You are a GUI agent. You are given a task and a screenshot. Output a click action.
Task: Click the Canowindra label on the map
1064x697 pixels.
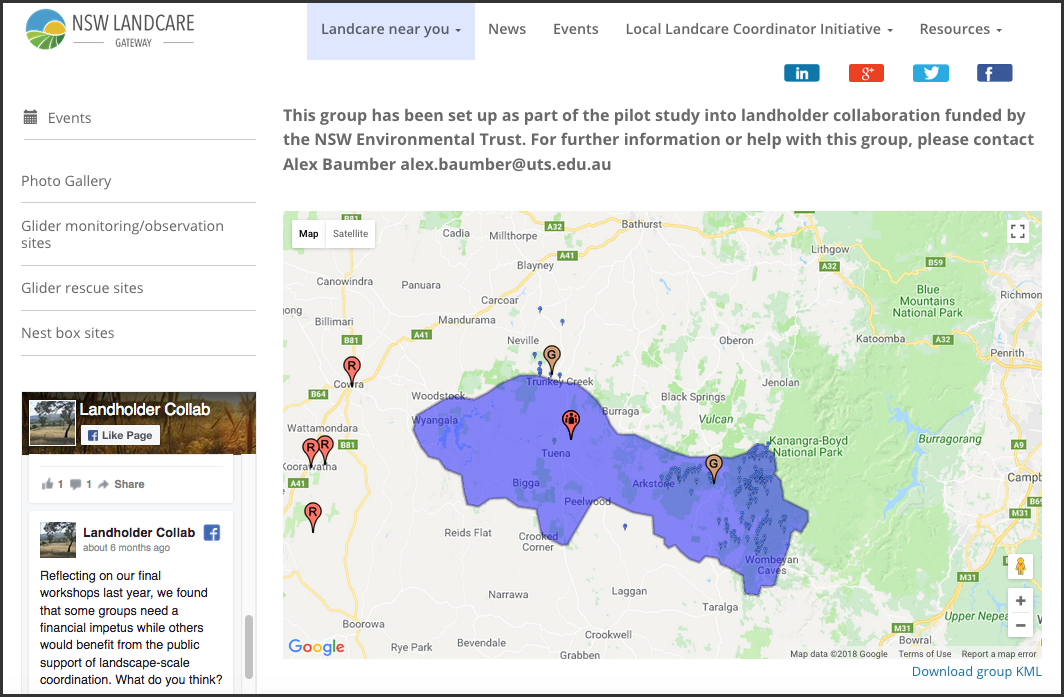point(345,281)
